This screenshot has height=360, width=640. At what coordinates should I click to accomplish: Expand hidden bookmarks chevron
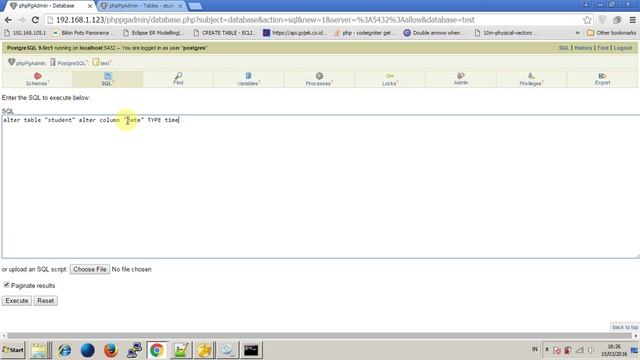(578, 33)
